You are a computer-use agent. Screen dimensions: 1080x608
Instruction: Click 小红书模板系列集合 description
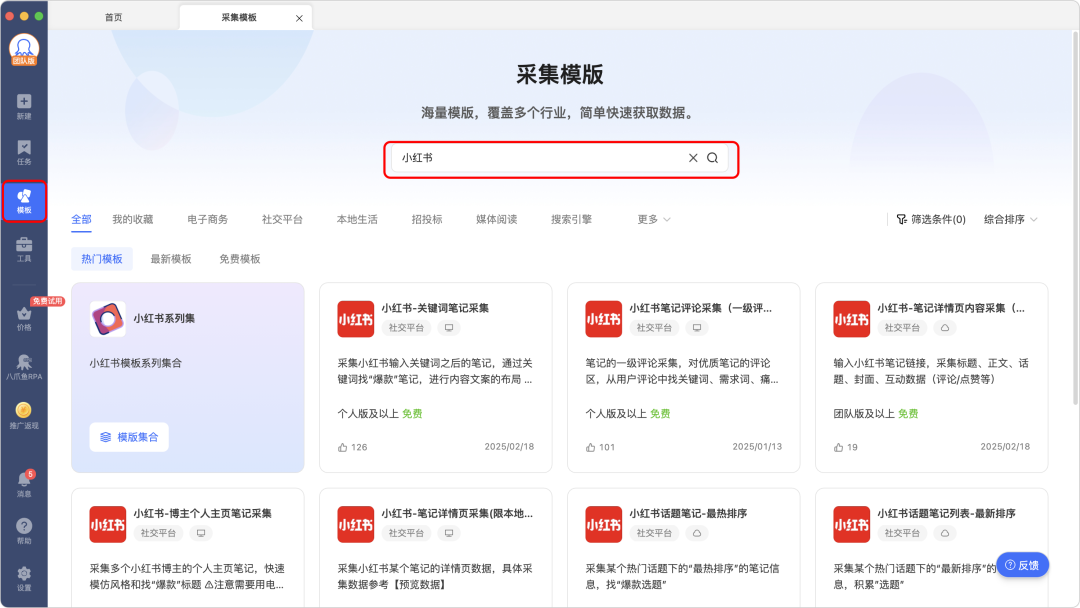point(136,363)
